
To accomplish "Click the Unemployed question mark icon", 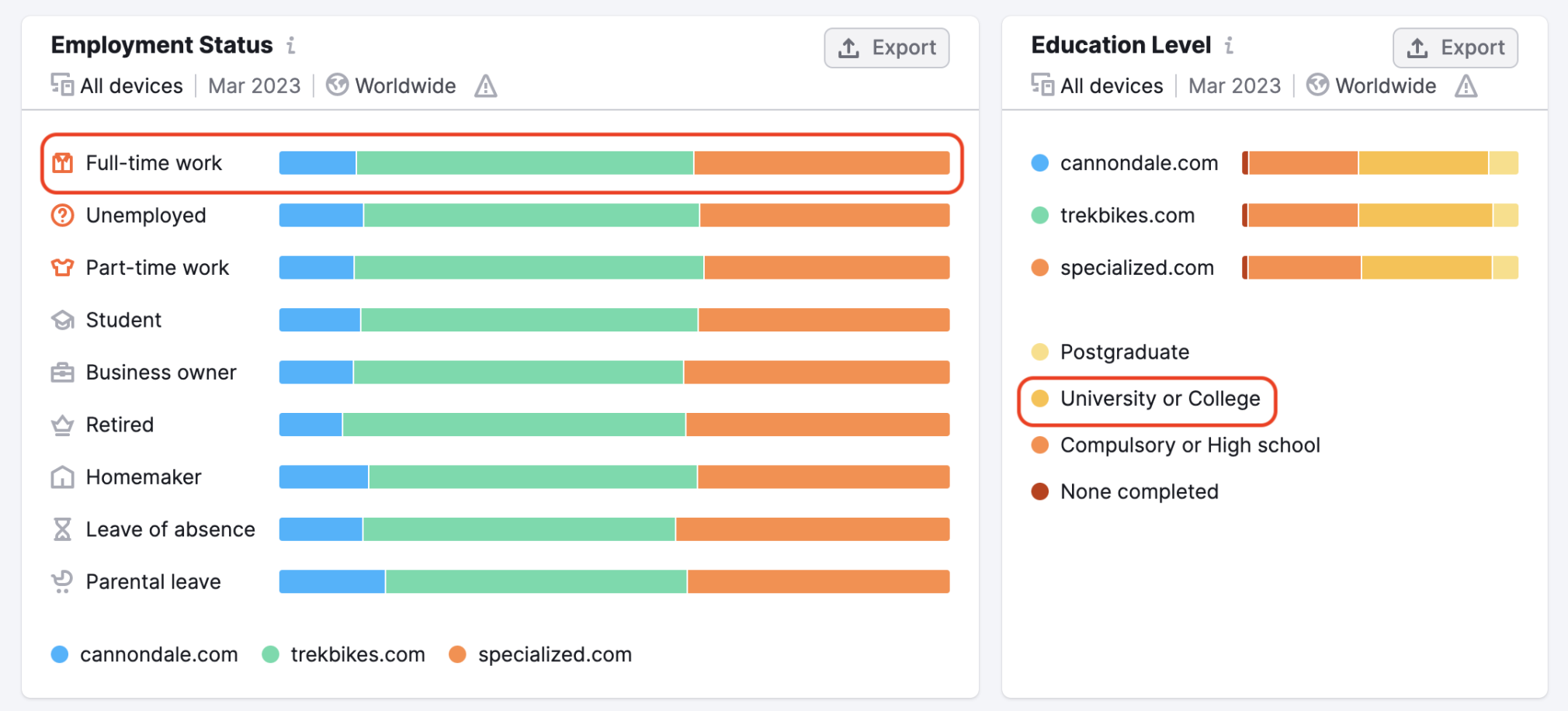I will pos(62,215).
